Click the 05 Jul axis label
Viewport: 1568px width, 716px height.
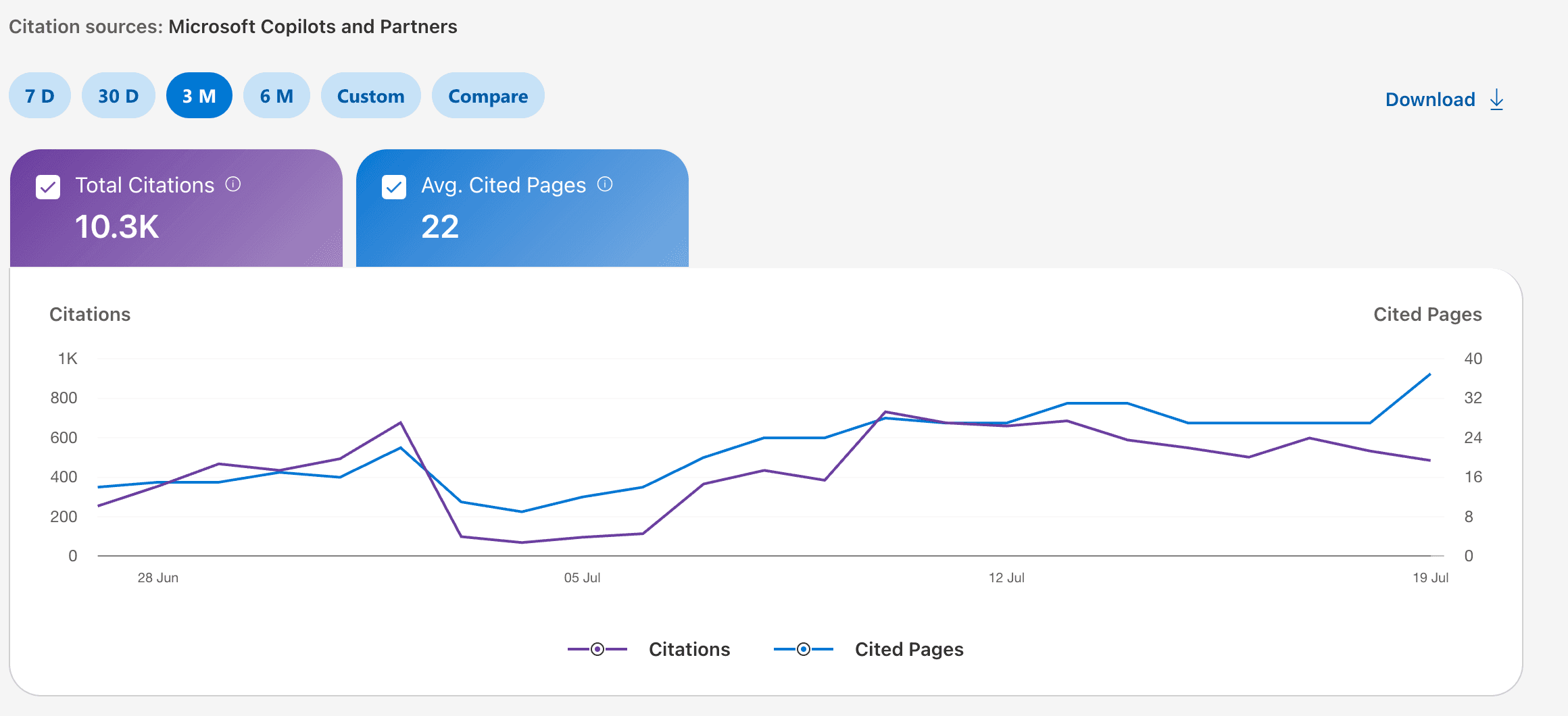click(582, 578)
